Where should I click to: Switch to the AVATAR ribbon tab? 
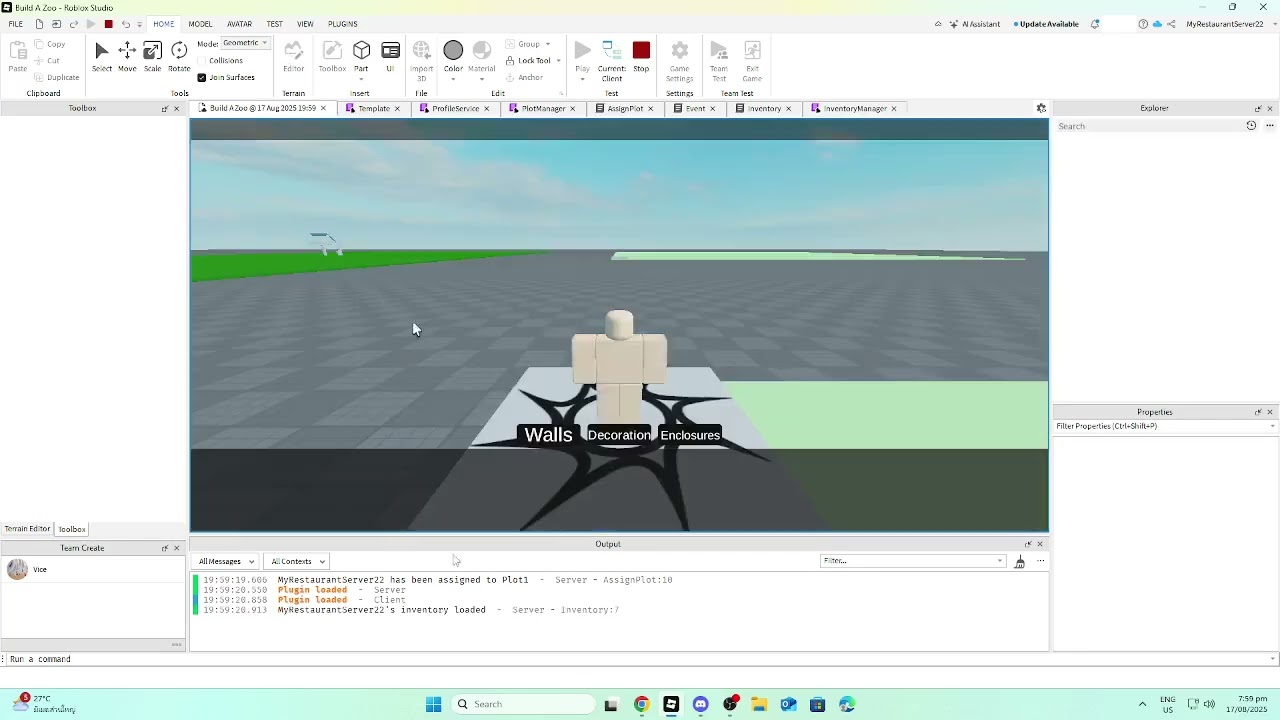click(x=240, y=24)
